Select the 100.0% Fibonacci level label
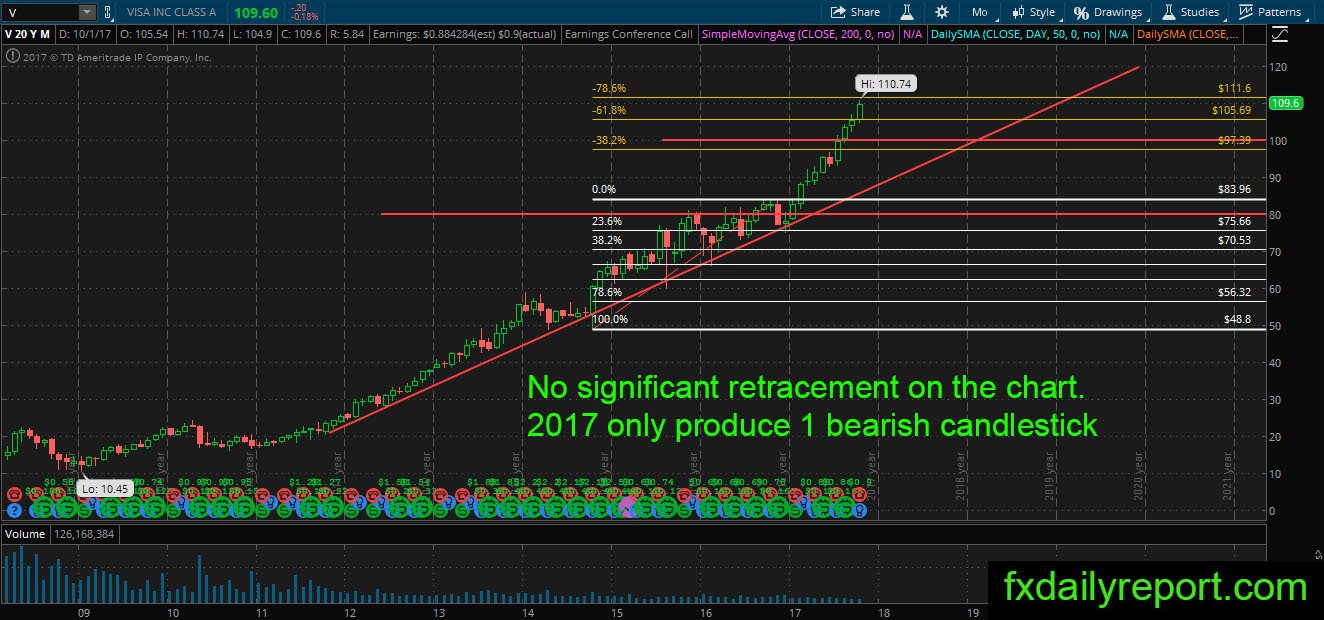The width and height of the screenshot is (1324, 620). (x=610, y=320)
